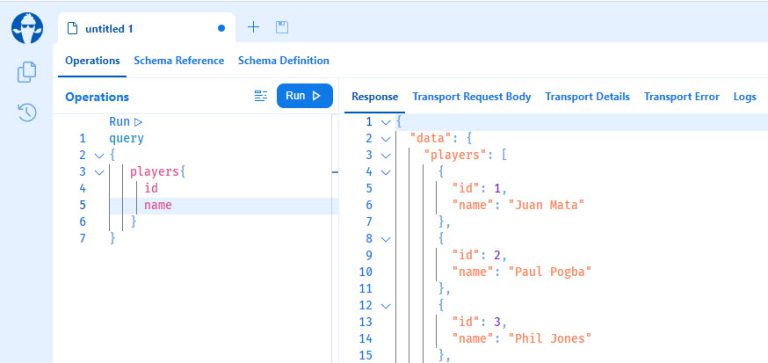
Task: Add a new tab with plus icon
Action: coord(253,27)
